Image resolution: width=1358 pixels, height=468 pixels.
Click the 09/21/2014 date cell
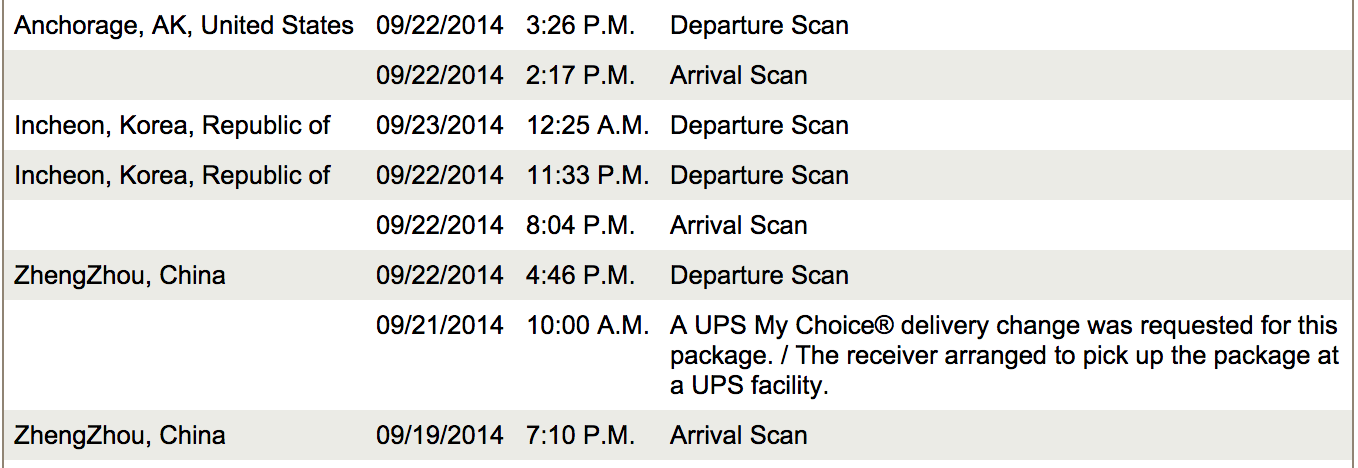click(x=440, y=325)
